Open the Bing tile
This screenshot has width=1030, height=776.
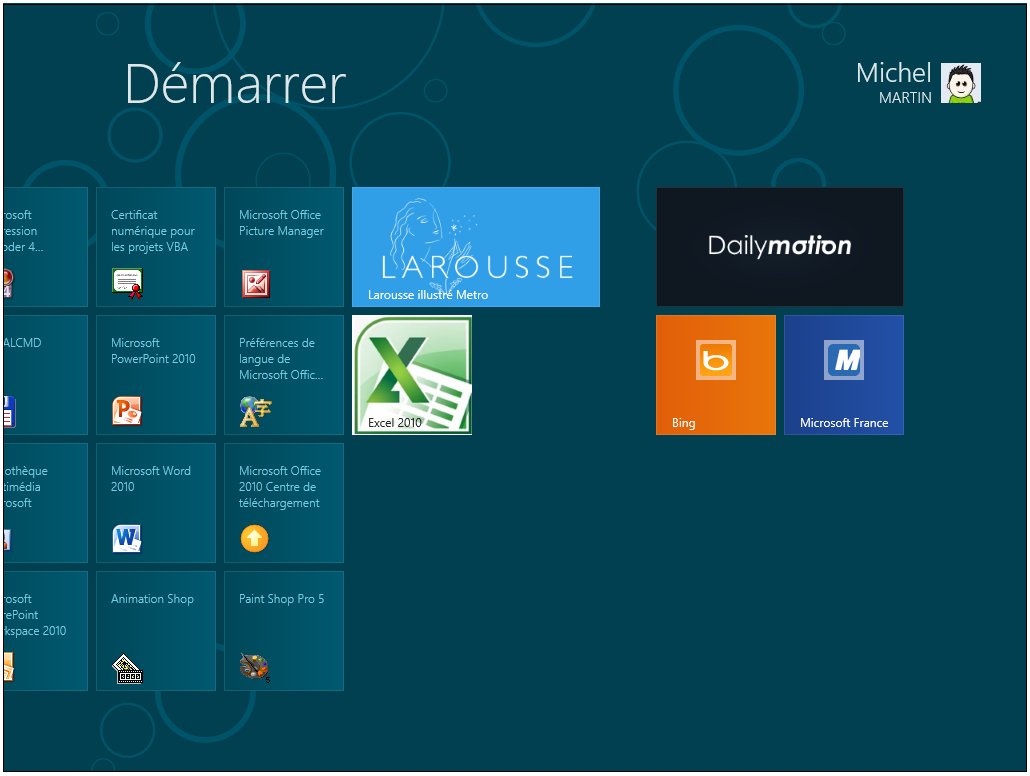[715, 375]
